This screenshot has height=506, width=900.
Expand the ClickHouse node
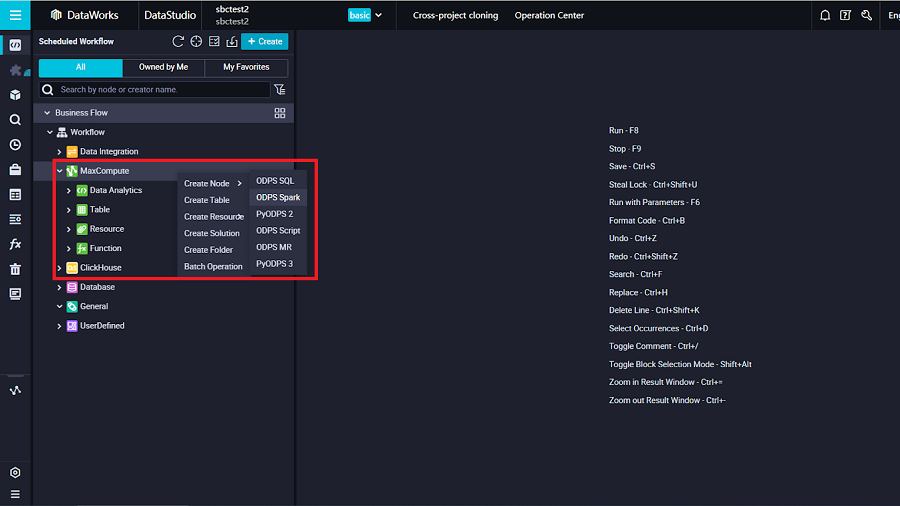click(x=59, y=268)
